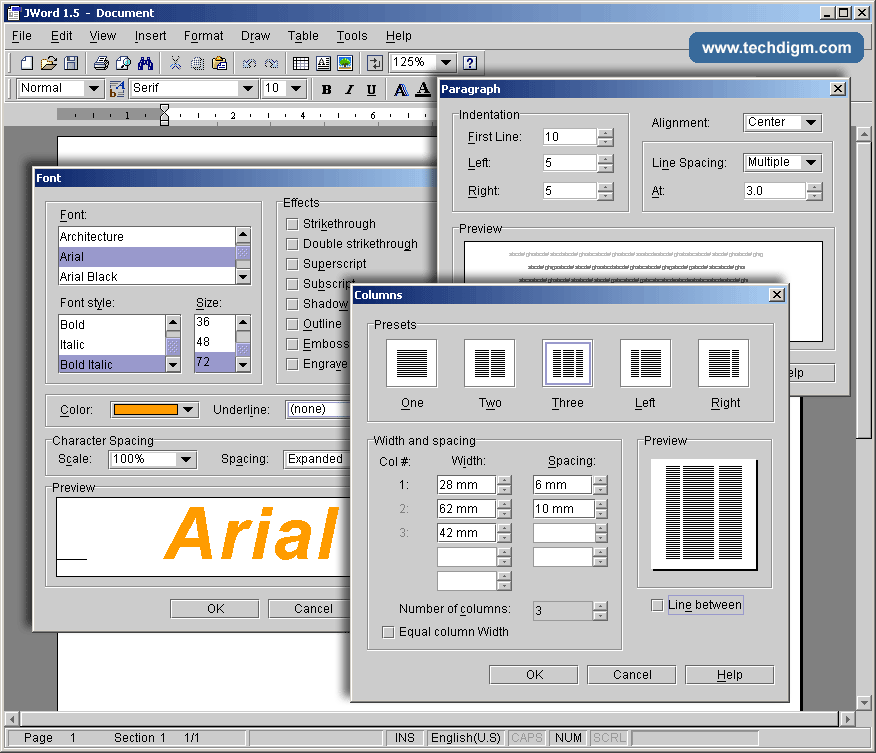
Task: Click the Open file folder icon
Action: pos(48,63)
